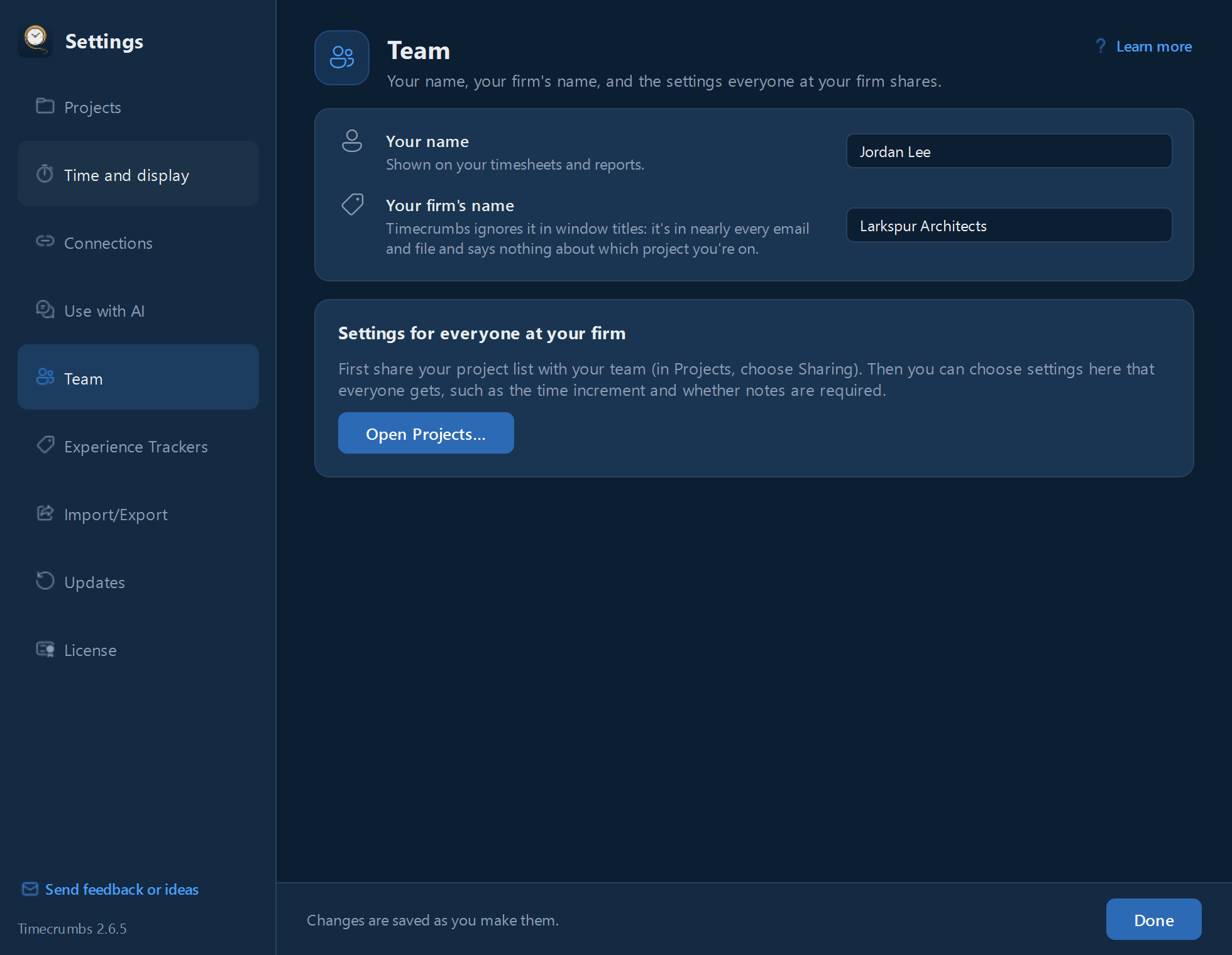Click the Done button
Screen dimensions: 1232x955
pyautogui.click(x=1154, y=919)
